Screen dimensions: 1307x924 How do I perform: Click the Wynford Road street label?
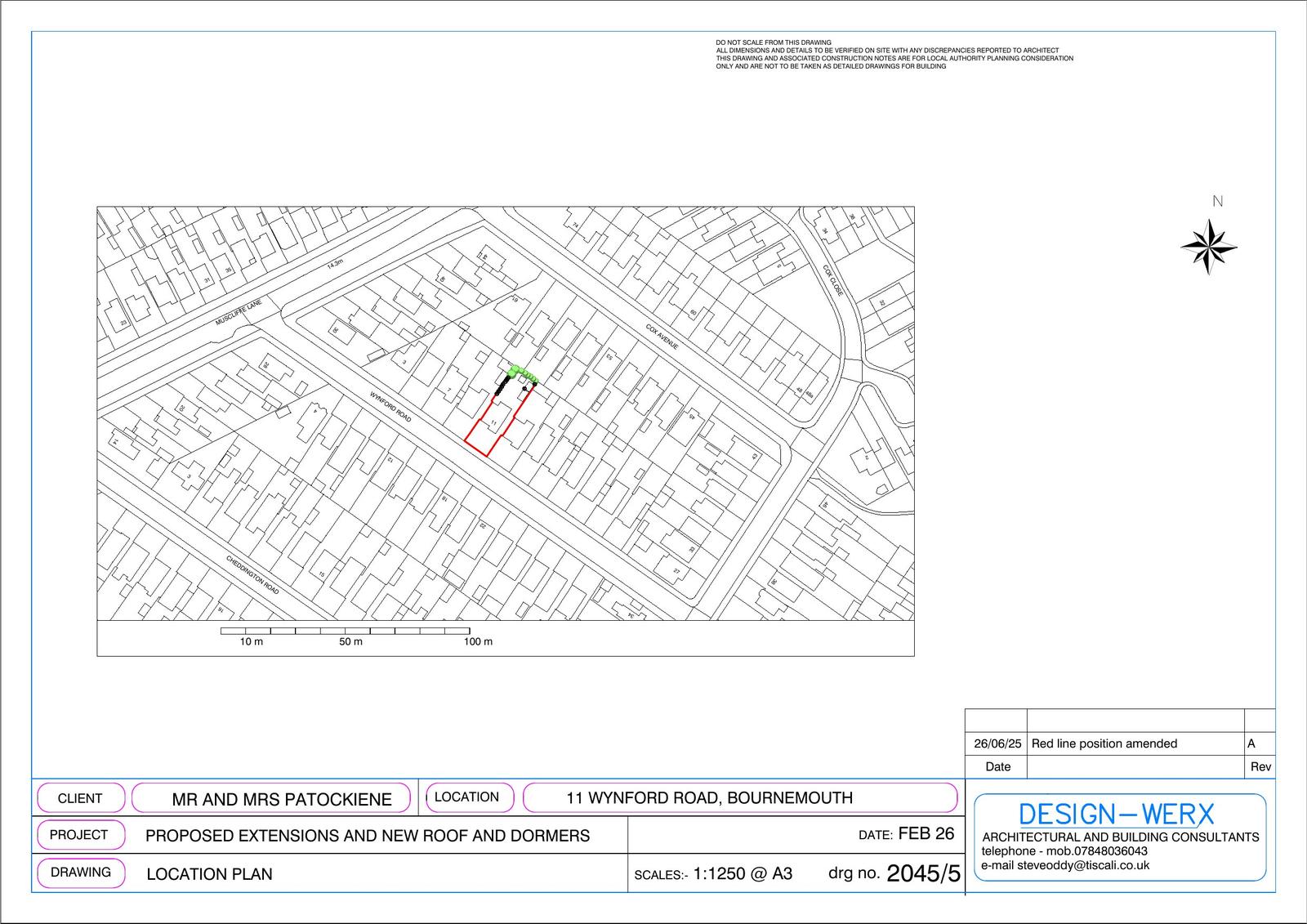(x=390, y=406)
